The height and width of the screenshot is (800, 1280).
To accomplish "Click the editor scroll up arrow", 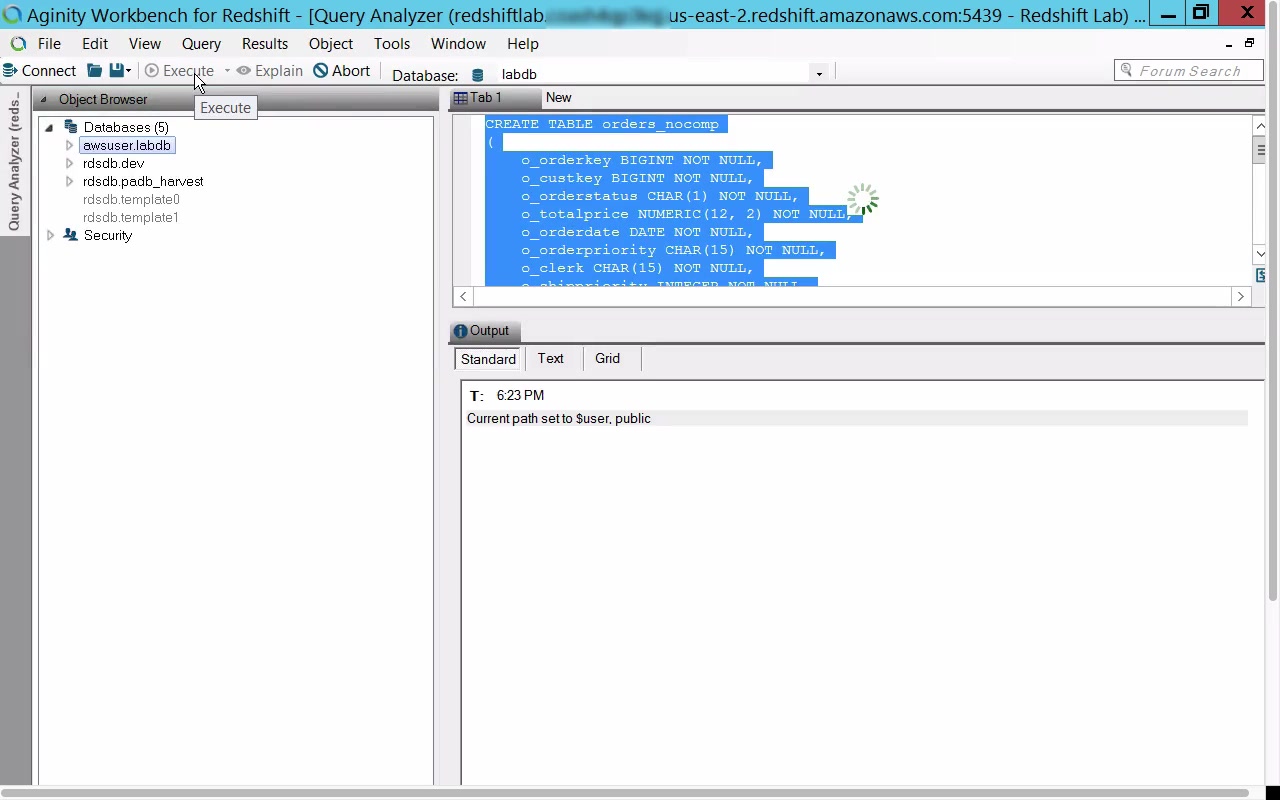I will (1260, 126).
